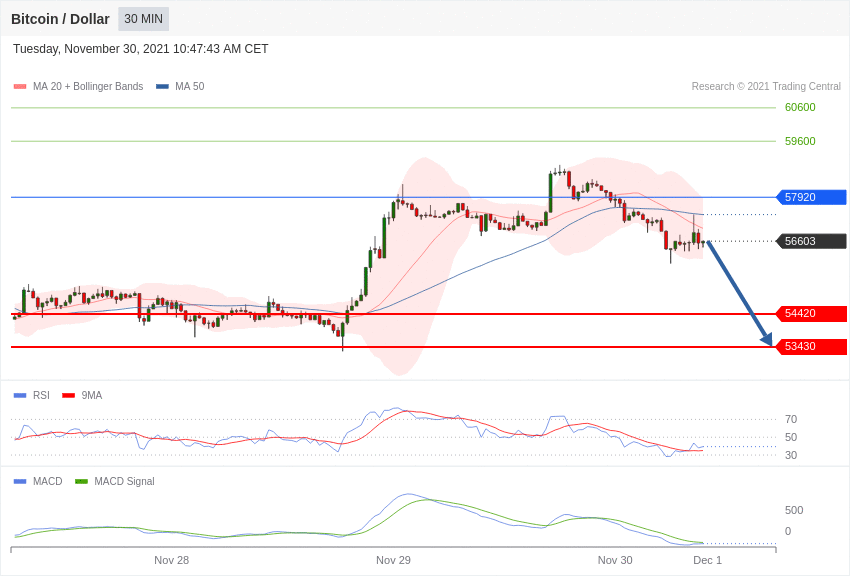Click the red 54420 support price tag
Image resolution: width=850 pixels, height=576 pixels.
click(812, 313)
